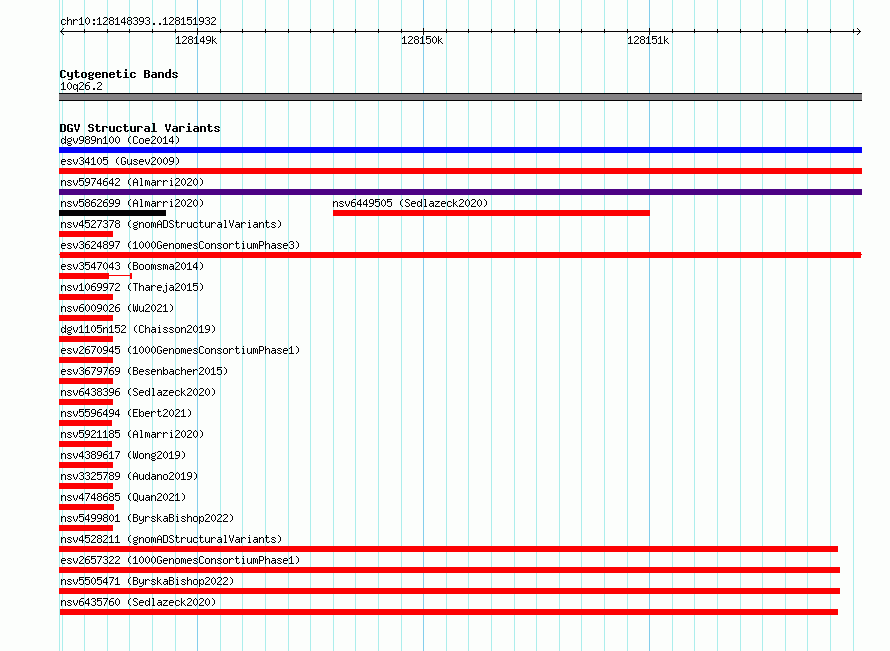Open variant dgv1105n152 (Chaisson2019) label

[x=138, y=329]
